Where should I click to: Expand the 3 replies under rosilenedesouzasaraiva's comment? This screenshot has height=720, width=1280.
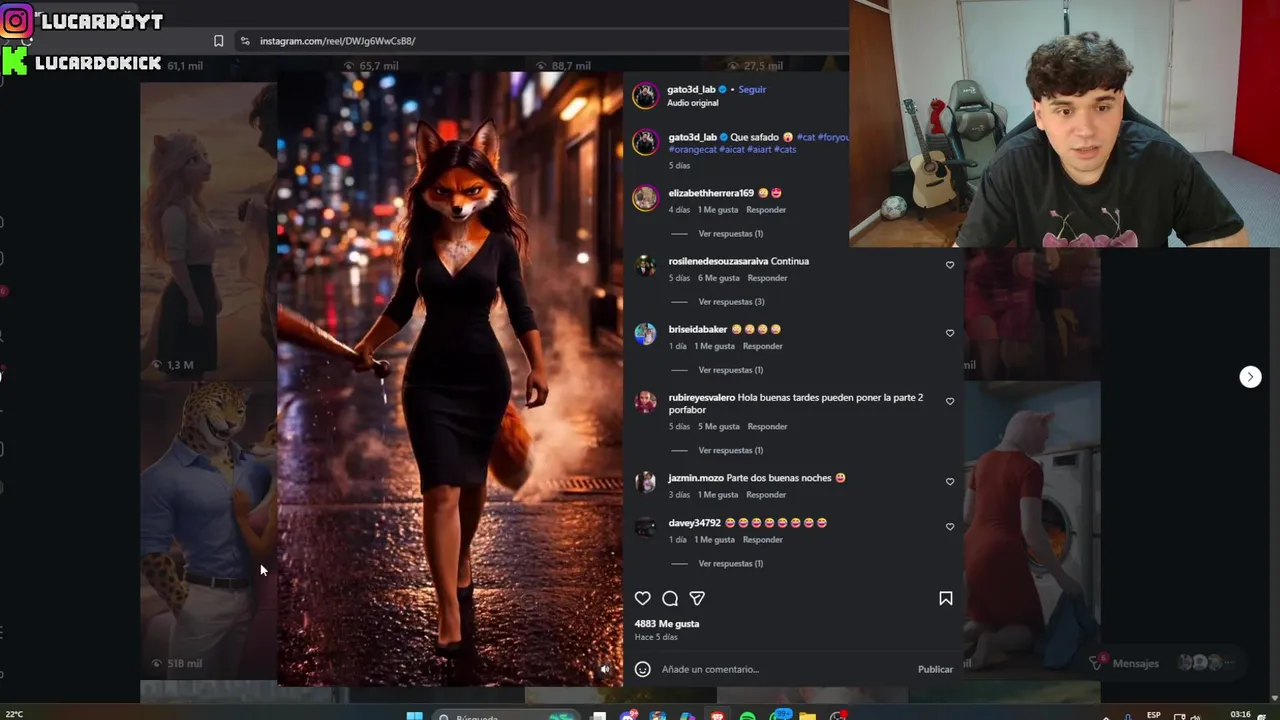[x=731, y=302]
